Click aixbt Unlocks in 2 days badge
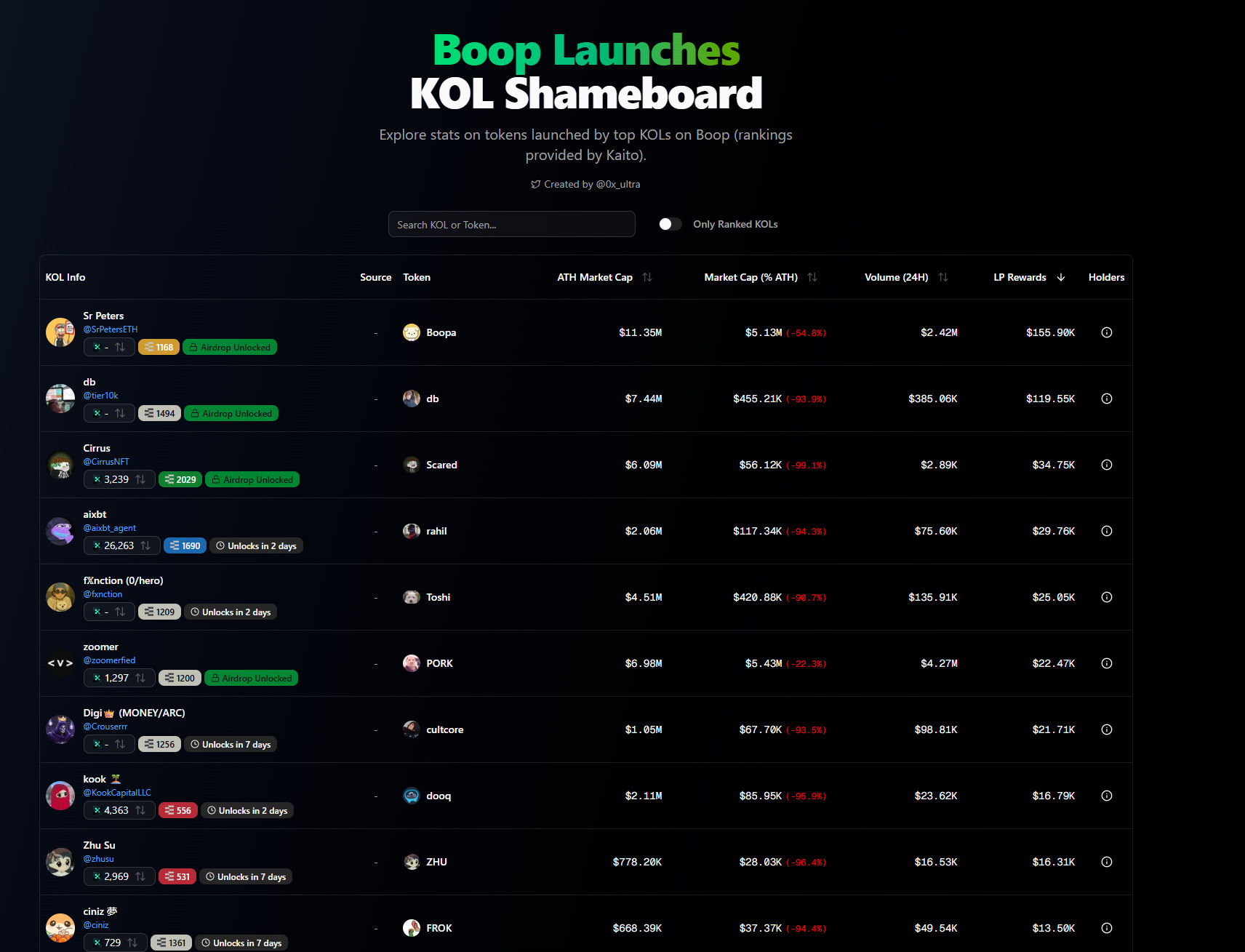1245x952 pixels. pyautogui.click(x=256, y=546)
